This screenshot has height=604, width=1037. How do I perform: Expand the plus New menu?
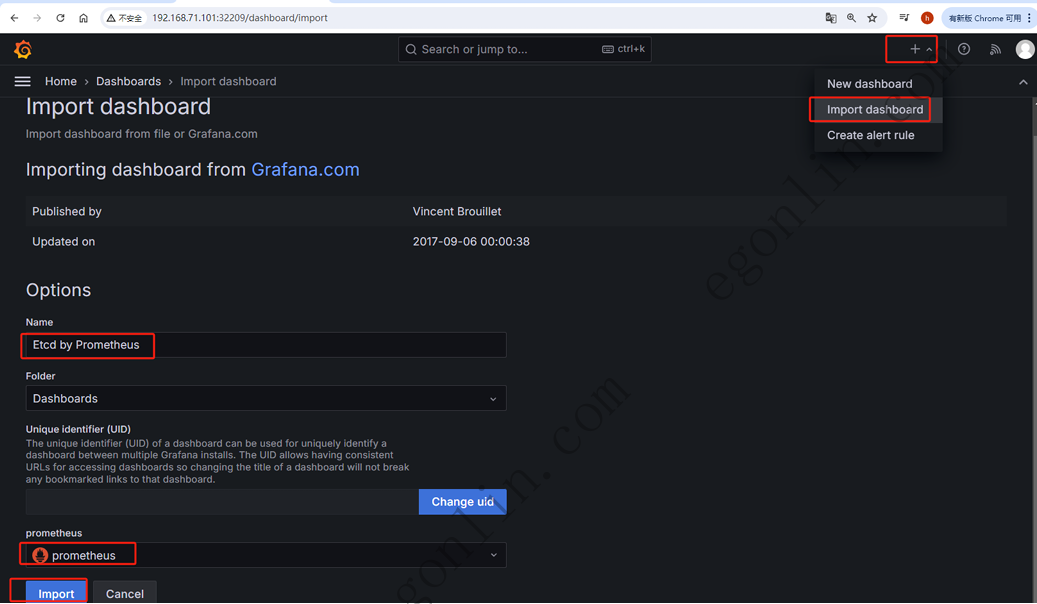[920, 49]
